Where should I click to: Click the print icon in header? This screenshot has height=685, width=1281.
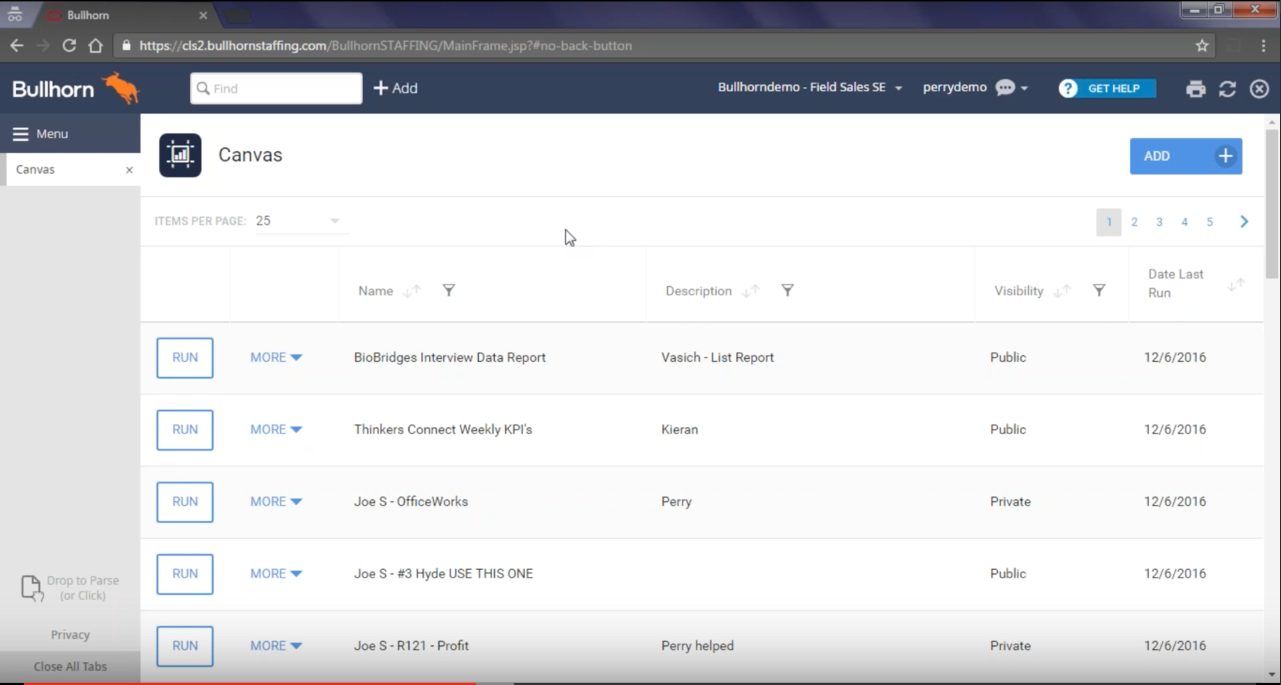[1195, 89]
